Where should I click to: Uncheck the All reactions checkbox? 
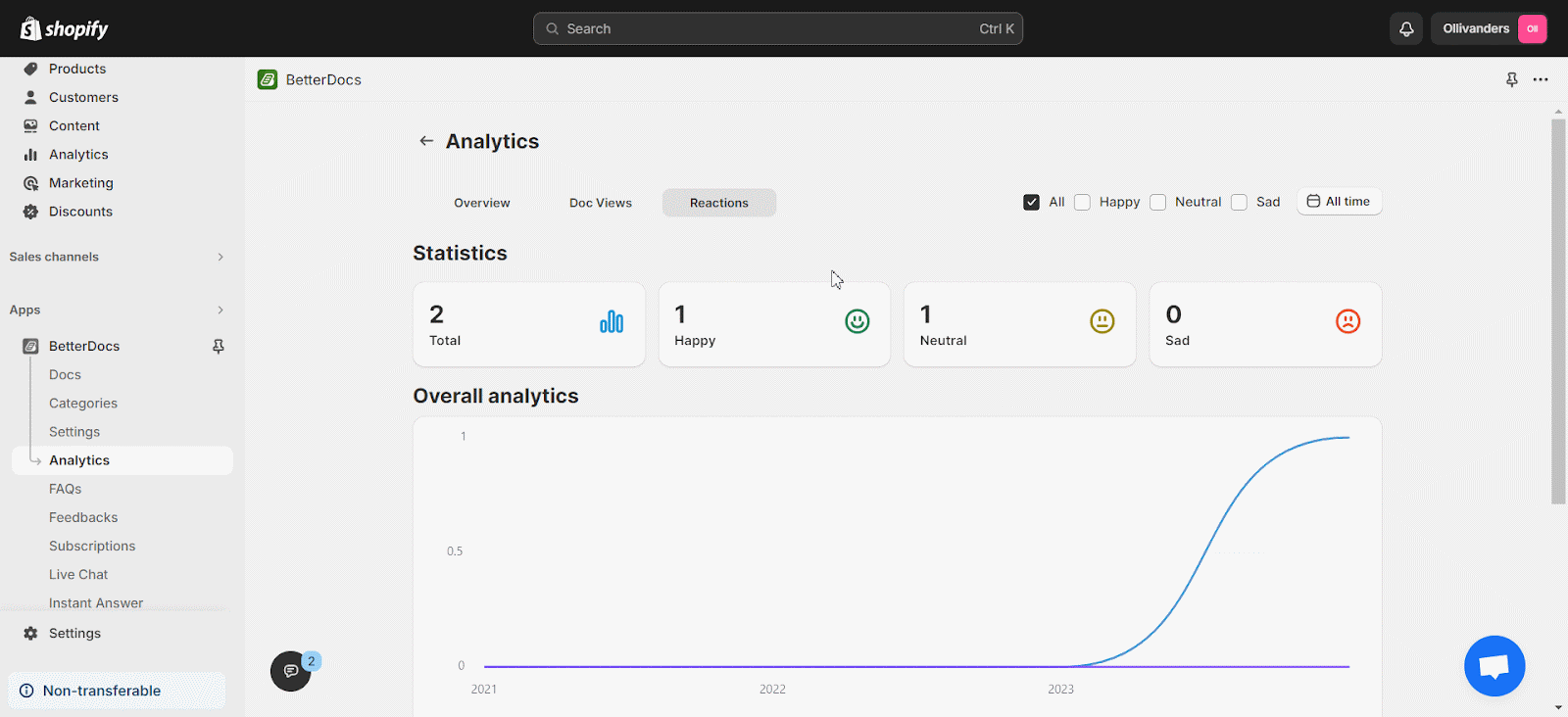1031,202
